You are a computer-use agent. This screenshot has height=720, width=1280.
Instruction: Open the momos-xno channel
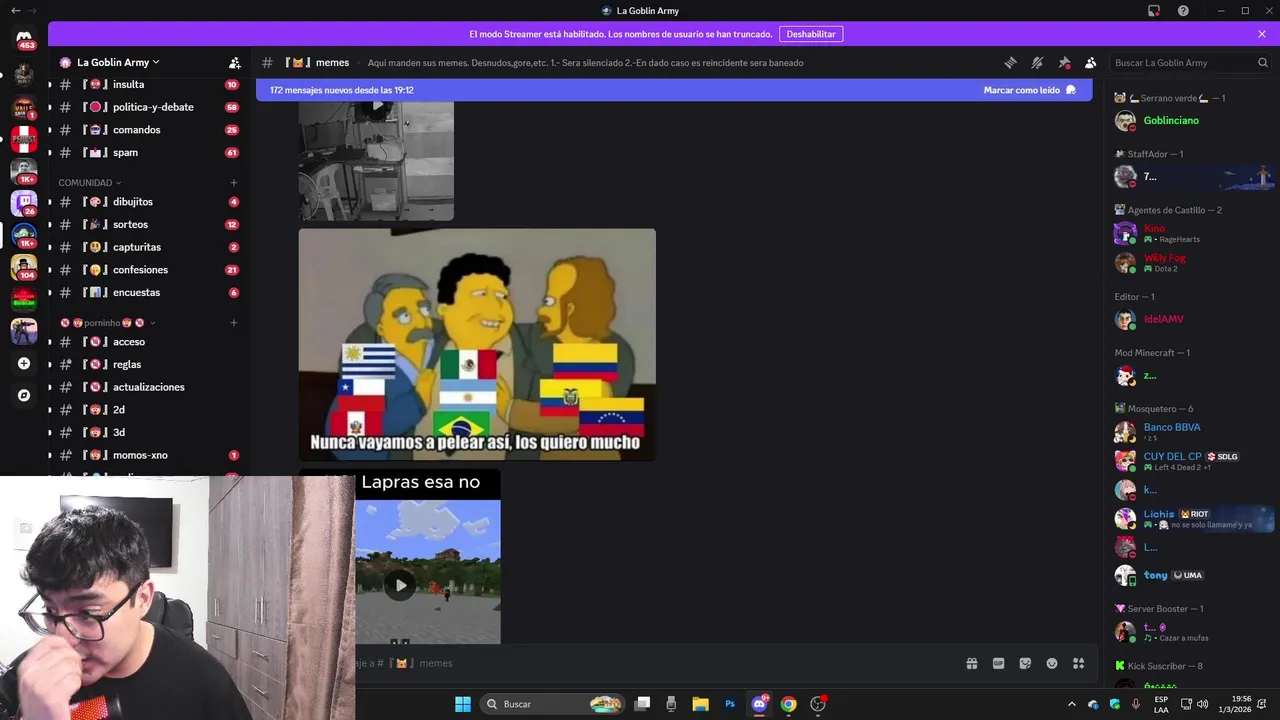click(149, 455)
